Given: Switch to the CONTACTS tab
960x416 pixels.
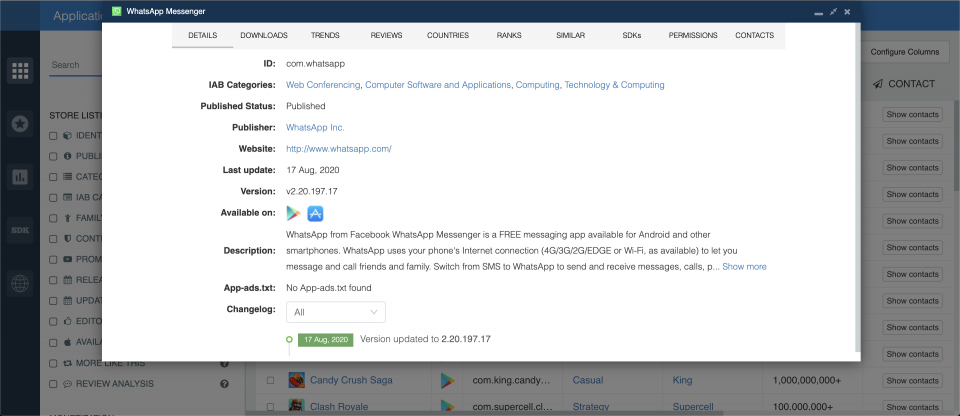Looking at the screenshot, I should pyautogui.click(x=754, y=36).
